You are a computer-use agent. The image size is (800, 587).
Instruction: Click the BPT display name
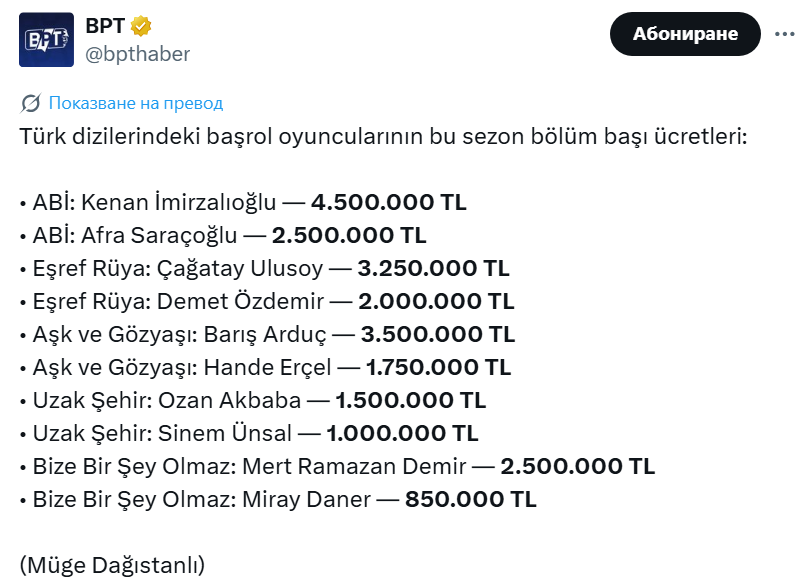[x=106, y=26]
